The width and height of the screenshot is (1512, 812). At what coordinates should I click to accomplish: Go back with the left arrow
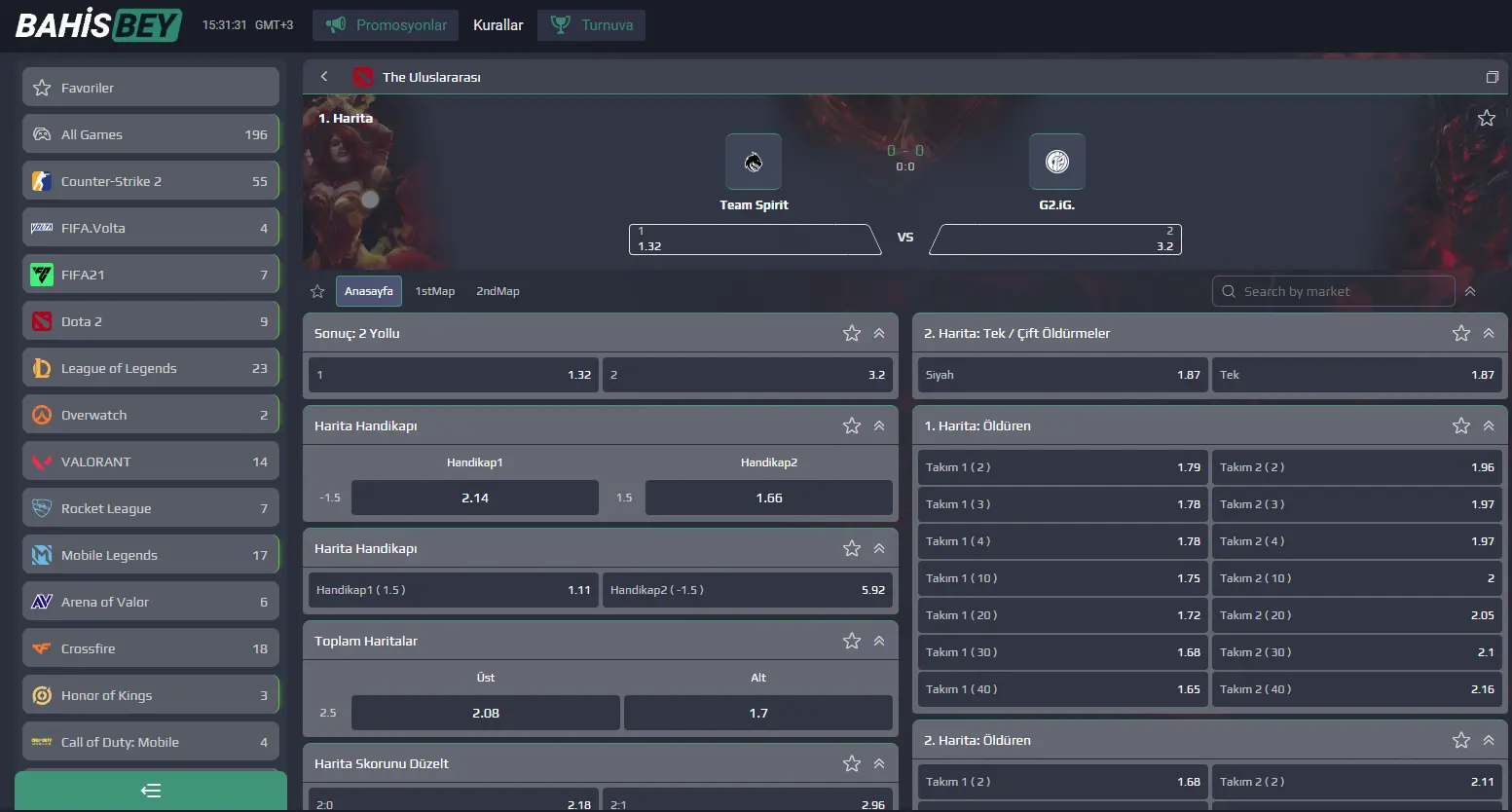[324, 76]
